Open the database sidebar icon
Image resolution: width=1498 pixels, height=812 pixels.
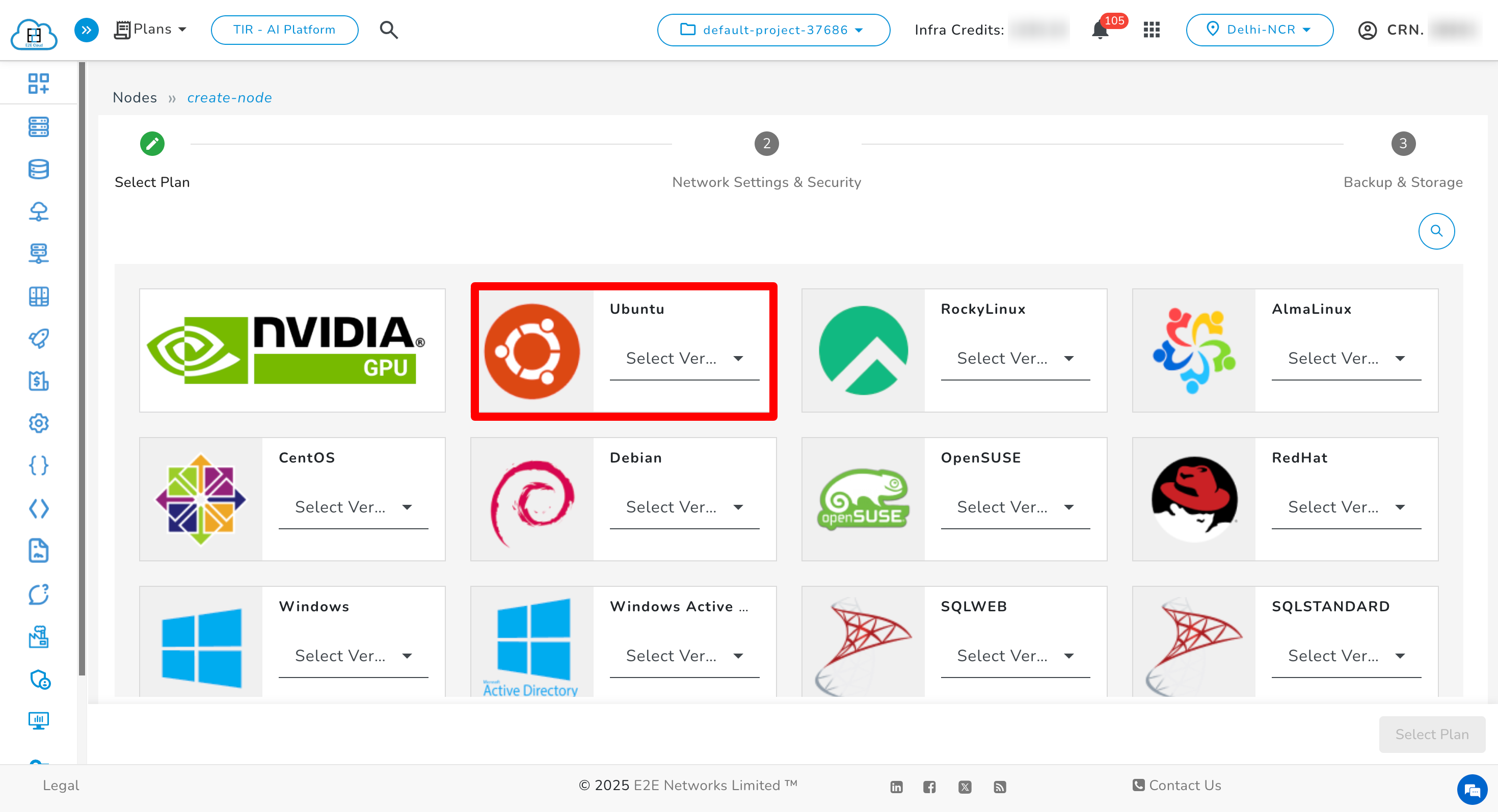tap(38, 169)
